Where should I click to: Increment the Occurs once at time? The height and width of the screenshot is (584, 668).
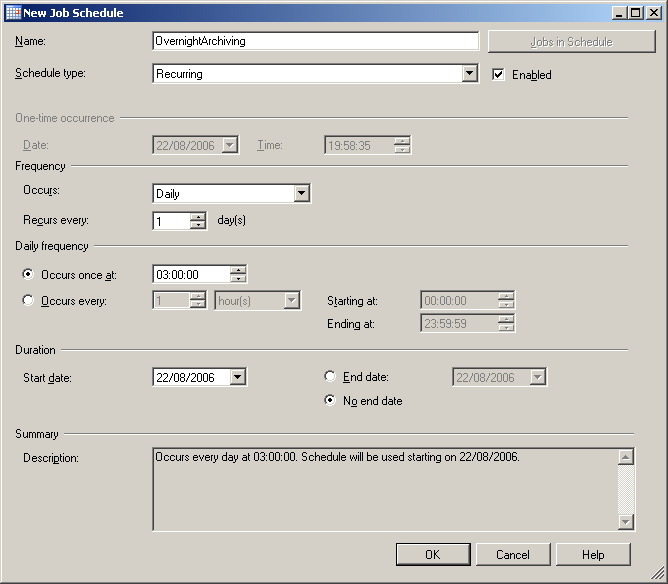(x=238, y=269)
